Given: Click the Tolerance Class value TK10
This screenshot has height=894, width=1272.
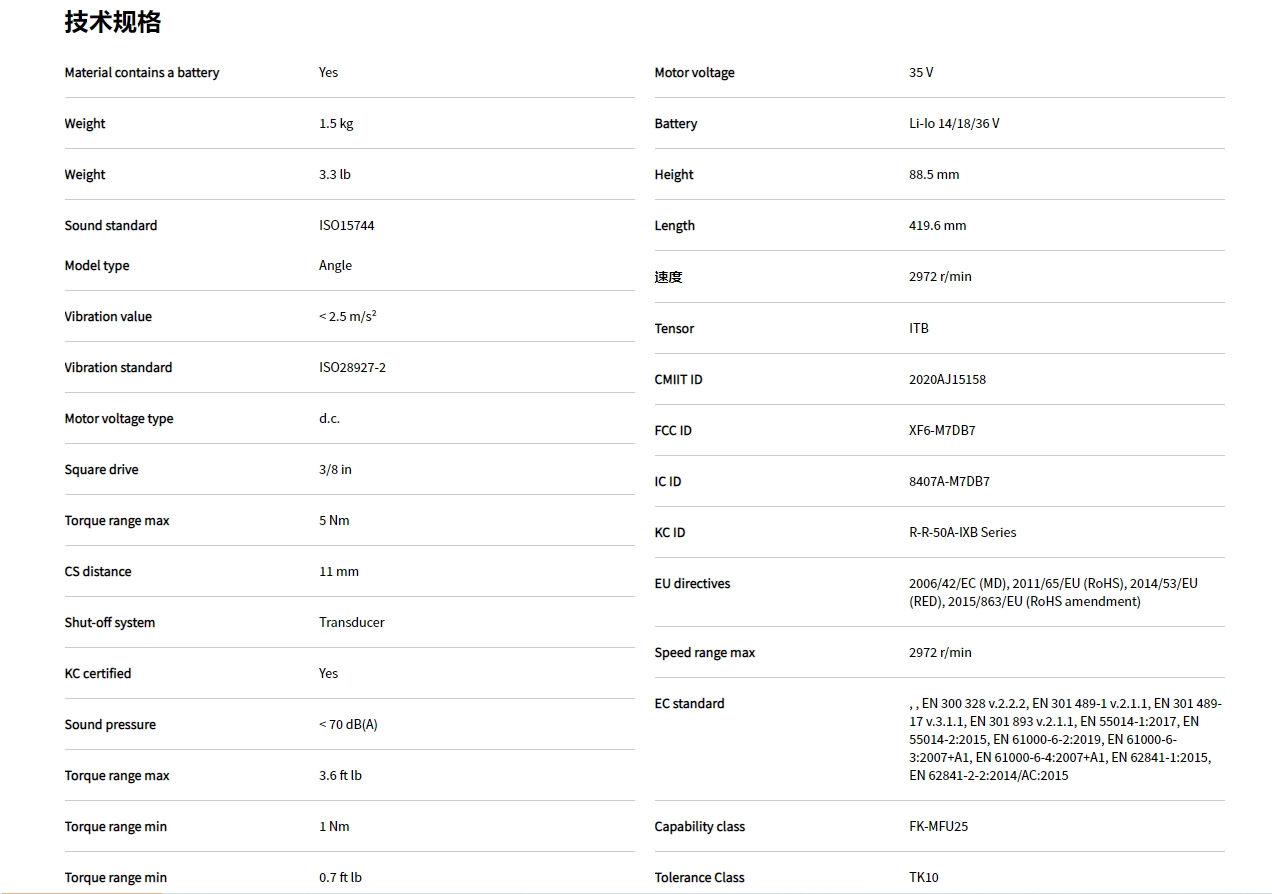Looking at the screenshot, I should click(x=924, y=877).
